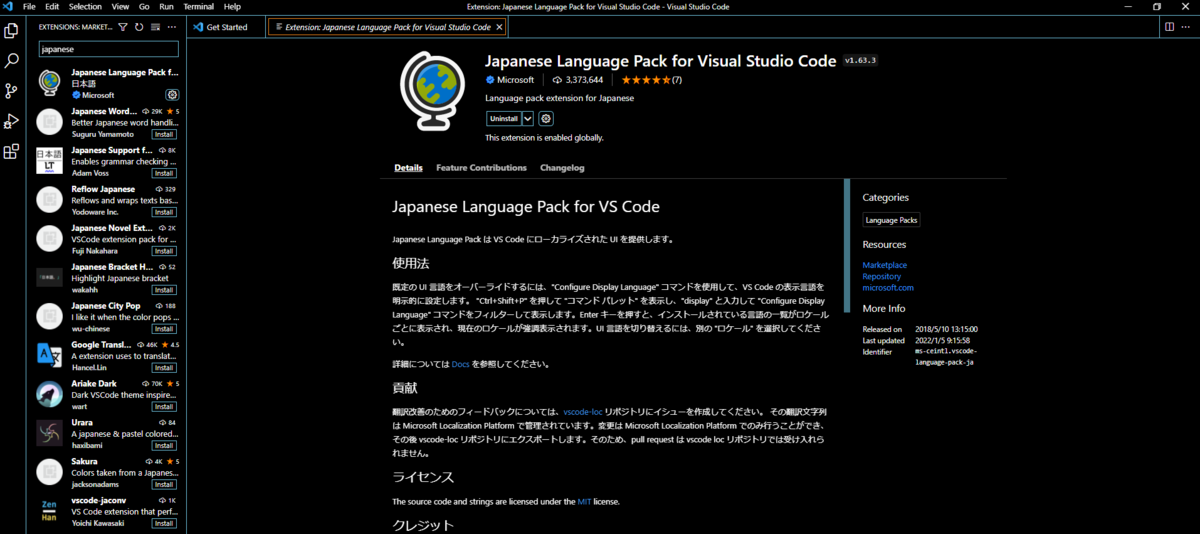This screenshot has width=1200, height=534.
Task: Open the Run menu
Action: click(166, 7)
